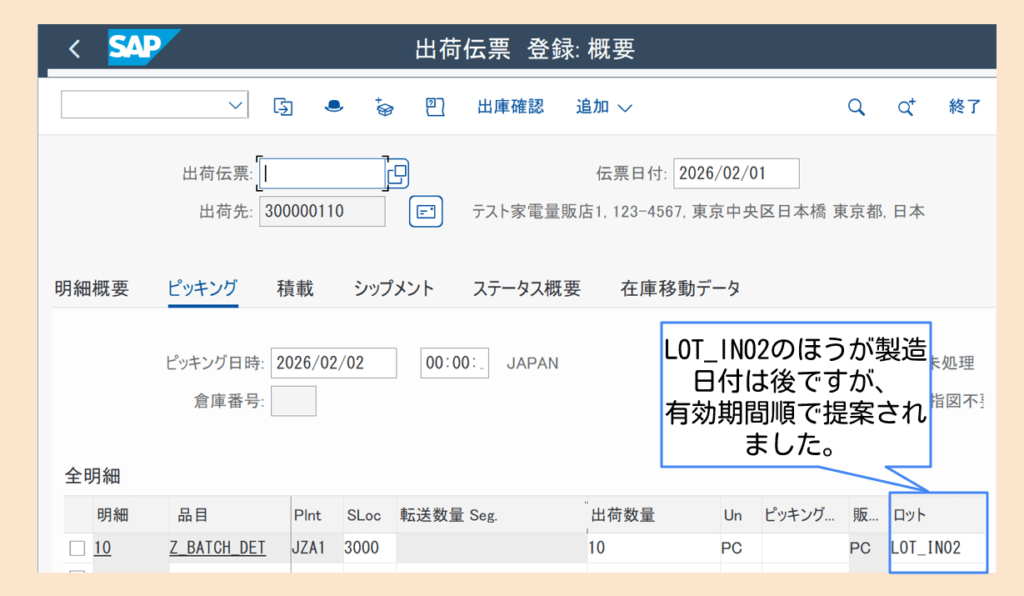Click the hat-shaped header details icon
The width and height of the screenshot is (1024, 596).
click(334, 107)
